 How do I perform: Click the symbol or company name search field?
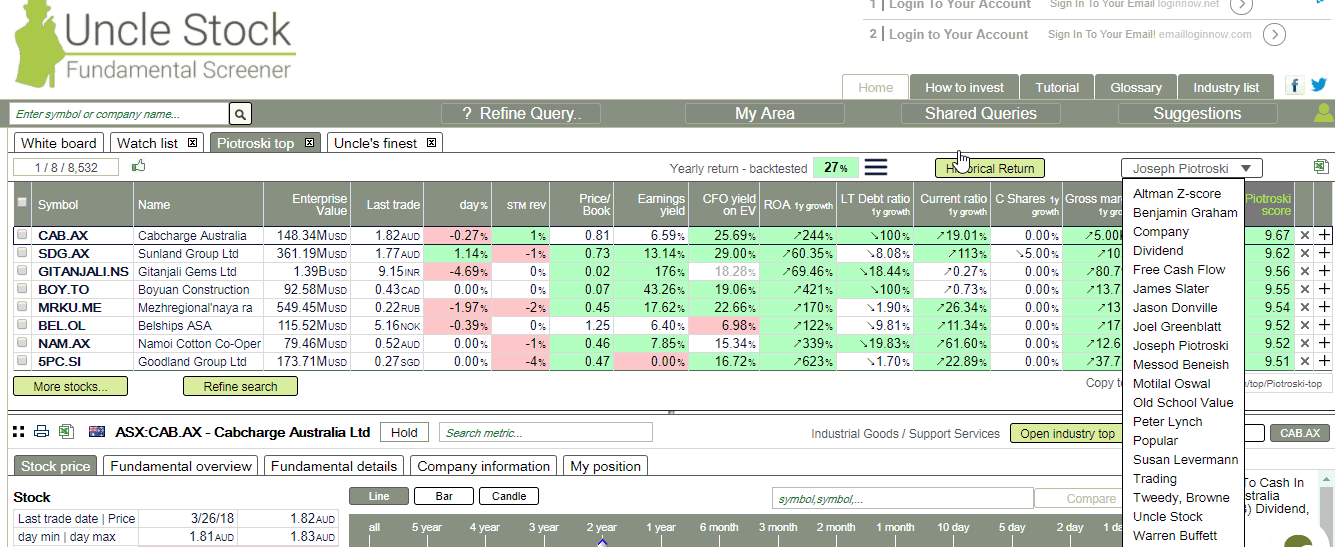tap(120, 114)
